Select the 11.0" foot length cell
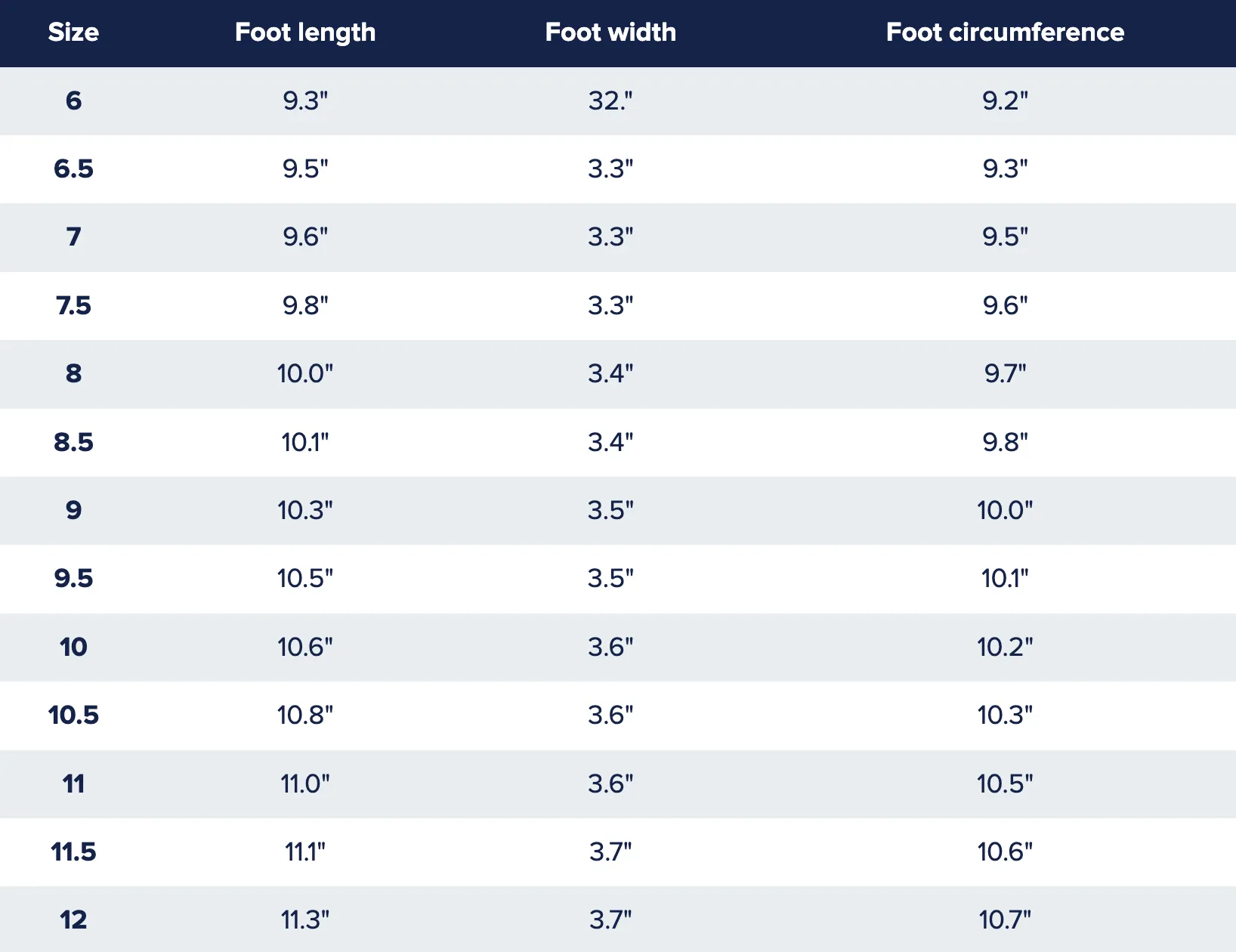The height and width of the screenshot is (952, 1236). point(305,784)
